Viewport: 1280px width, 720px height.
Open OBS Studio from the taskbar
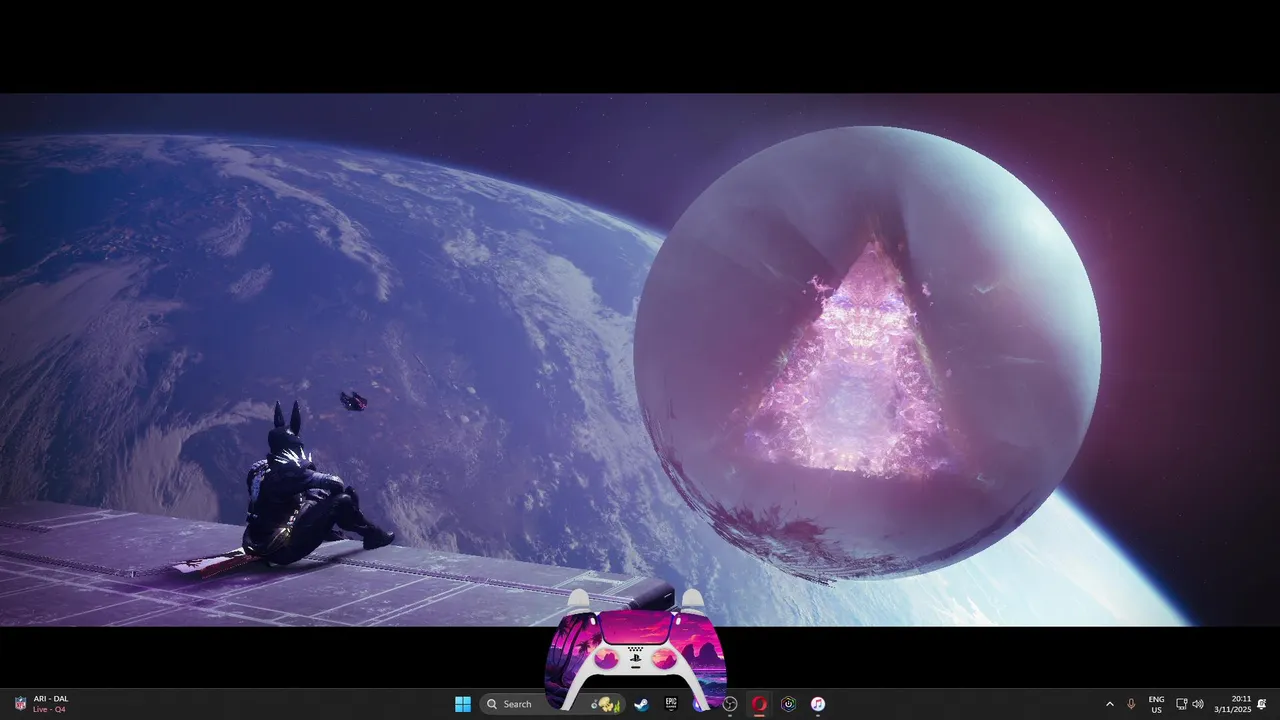point(730,704)
